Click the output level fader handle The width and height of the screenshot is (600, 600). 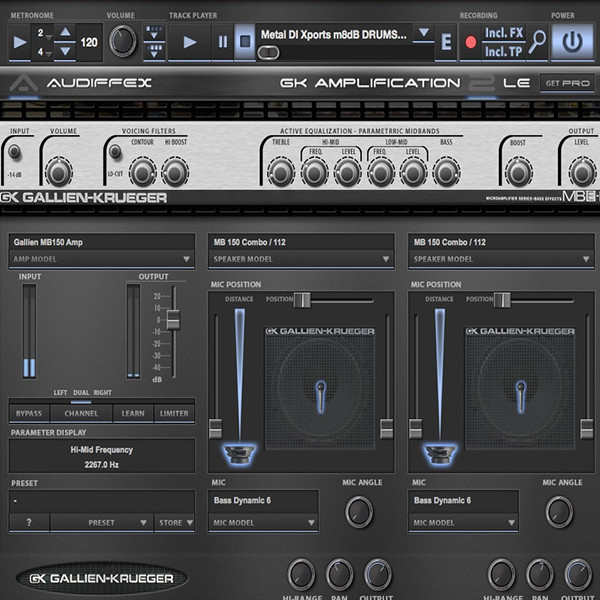(173, 319)
